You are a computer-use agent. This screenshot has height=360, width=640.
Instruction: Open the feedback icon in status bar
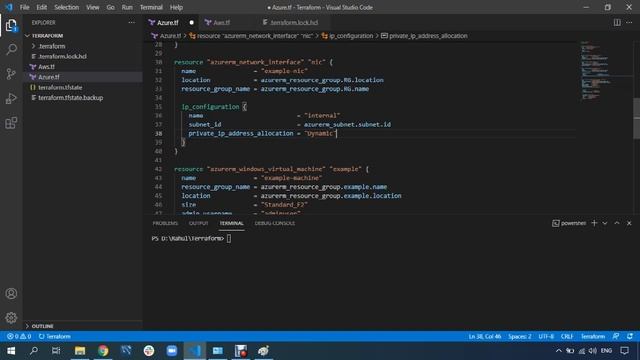click(616, 336)
